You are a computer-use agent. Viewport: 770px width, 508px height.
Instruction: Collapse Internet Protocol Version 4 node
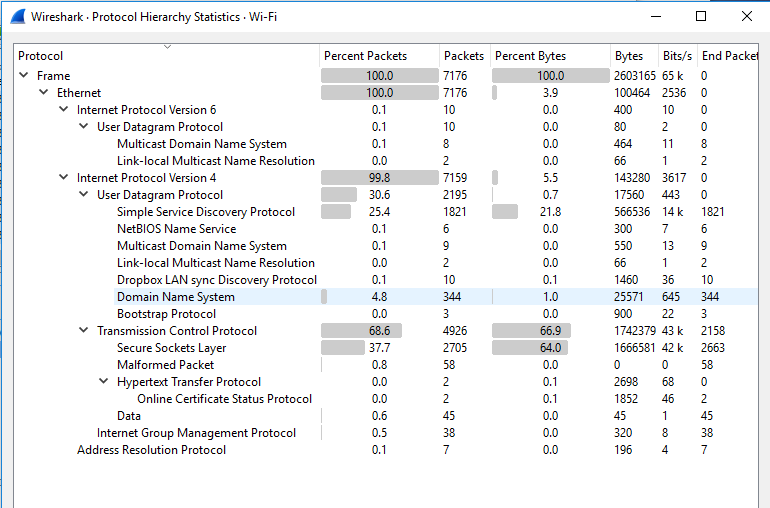(64, 177)
